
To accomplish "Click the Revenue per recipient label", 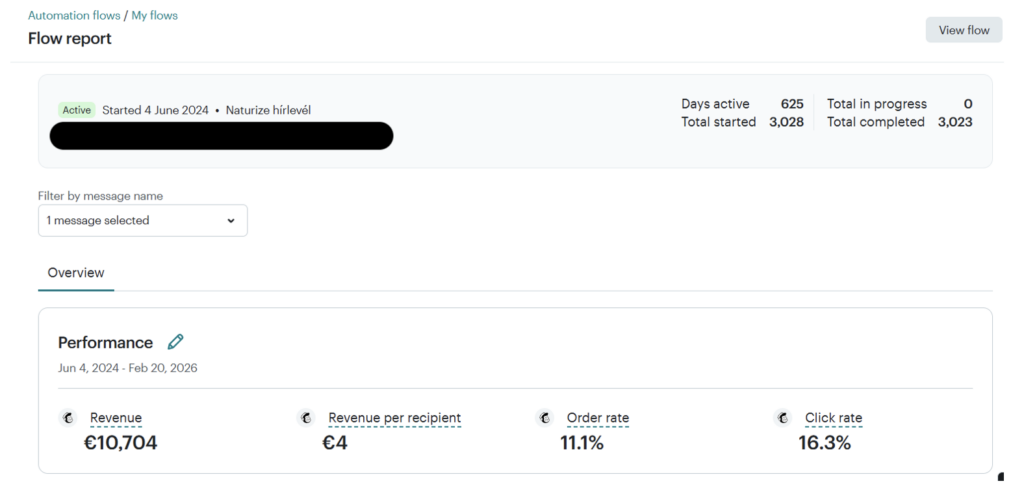I will (394, 418).
